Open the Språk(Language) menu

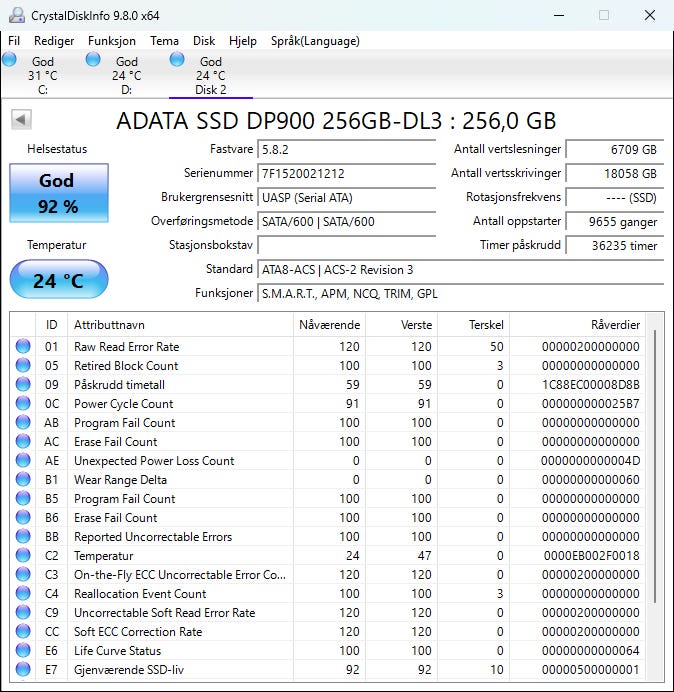(315, 41)
